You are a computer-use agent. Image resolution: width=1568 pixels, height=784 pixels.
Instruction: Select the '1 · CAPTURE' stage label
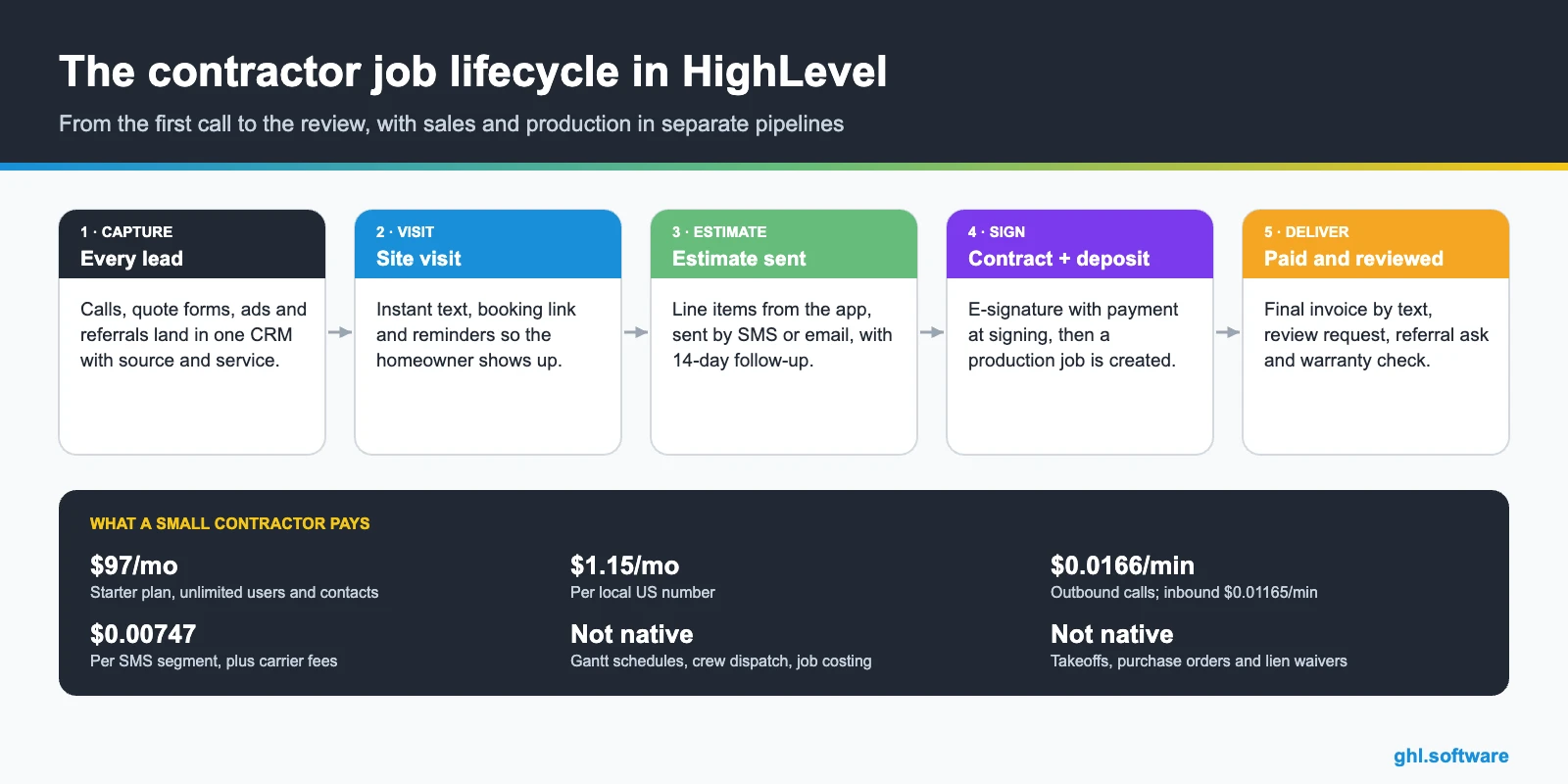(x=126, y=232)
